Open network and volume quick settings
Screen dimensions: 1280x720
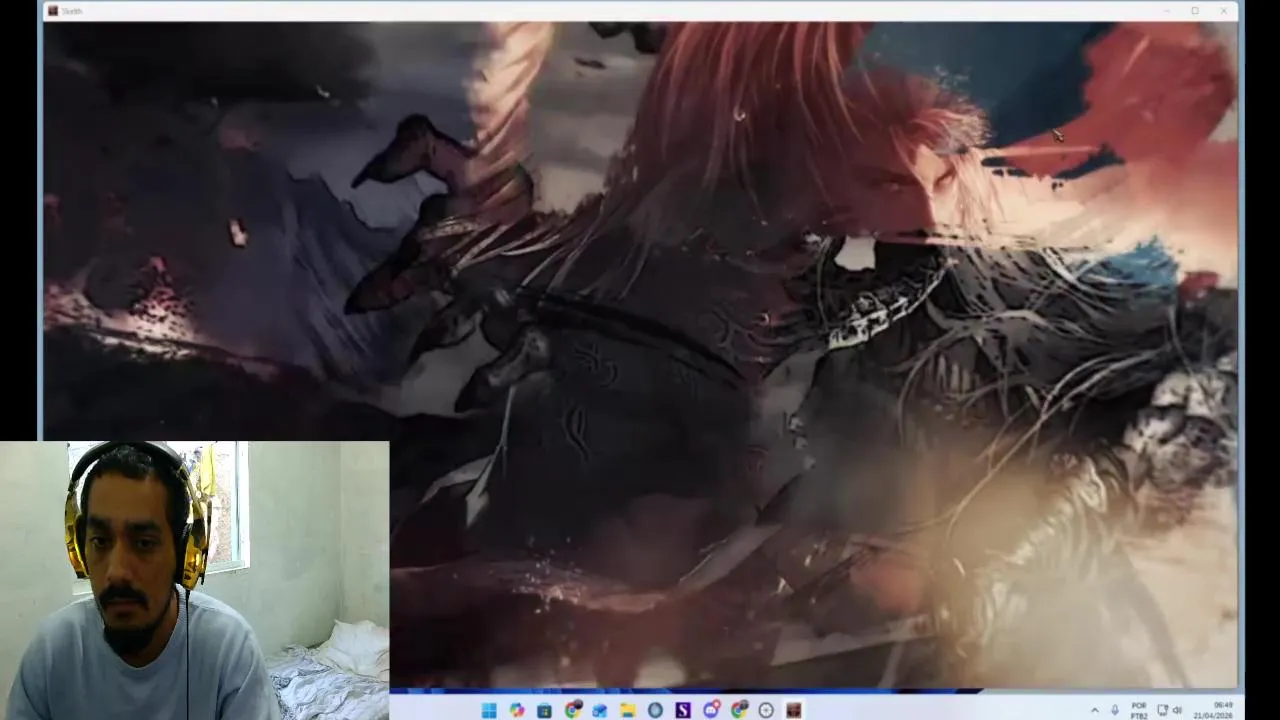(x=1169, y=710)
